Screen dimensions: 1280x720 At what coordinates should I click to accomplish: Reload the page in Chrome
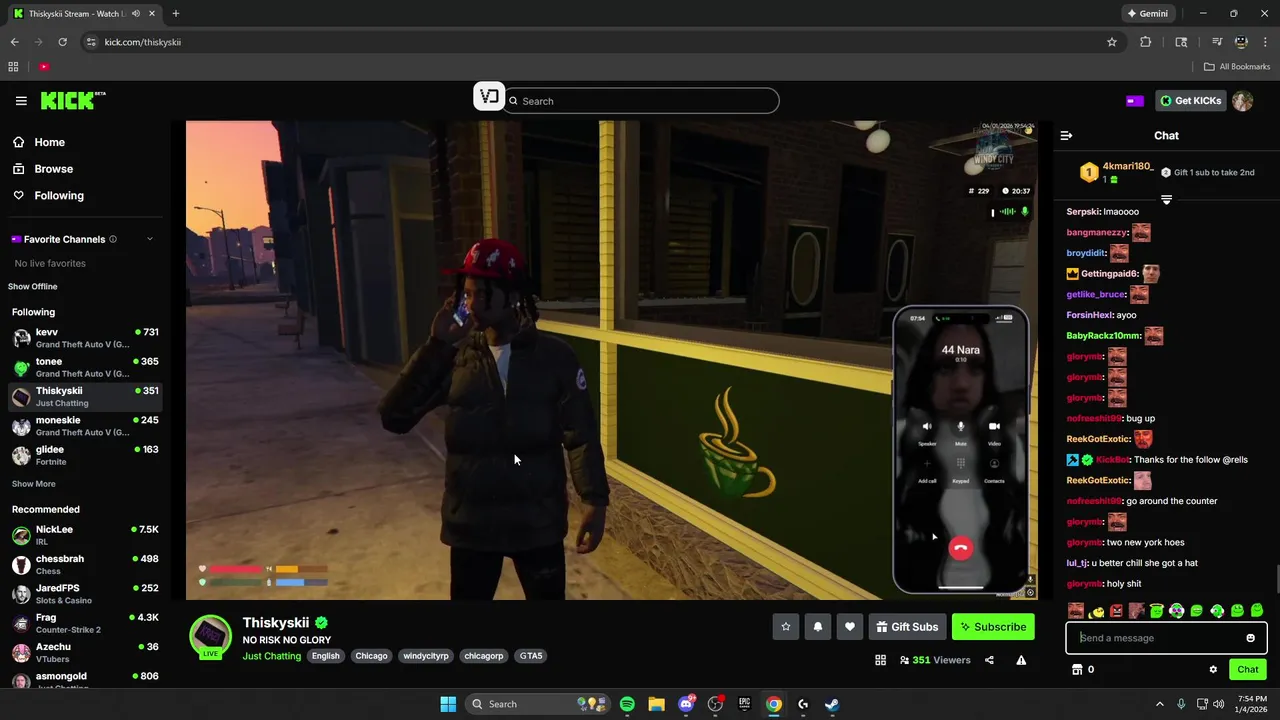[x=62, y=42]
